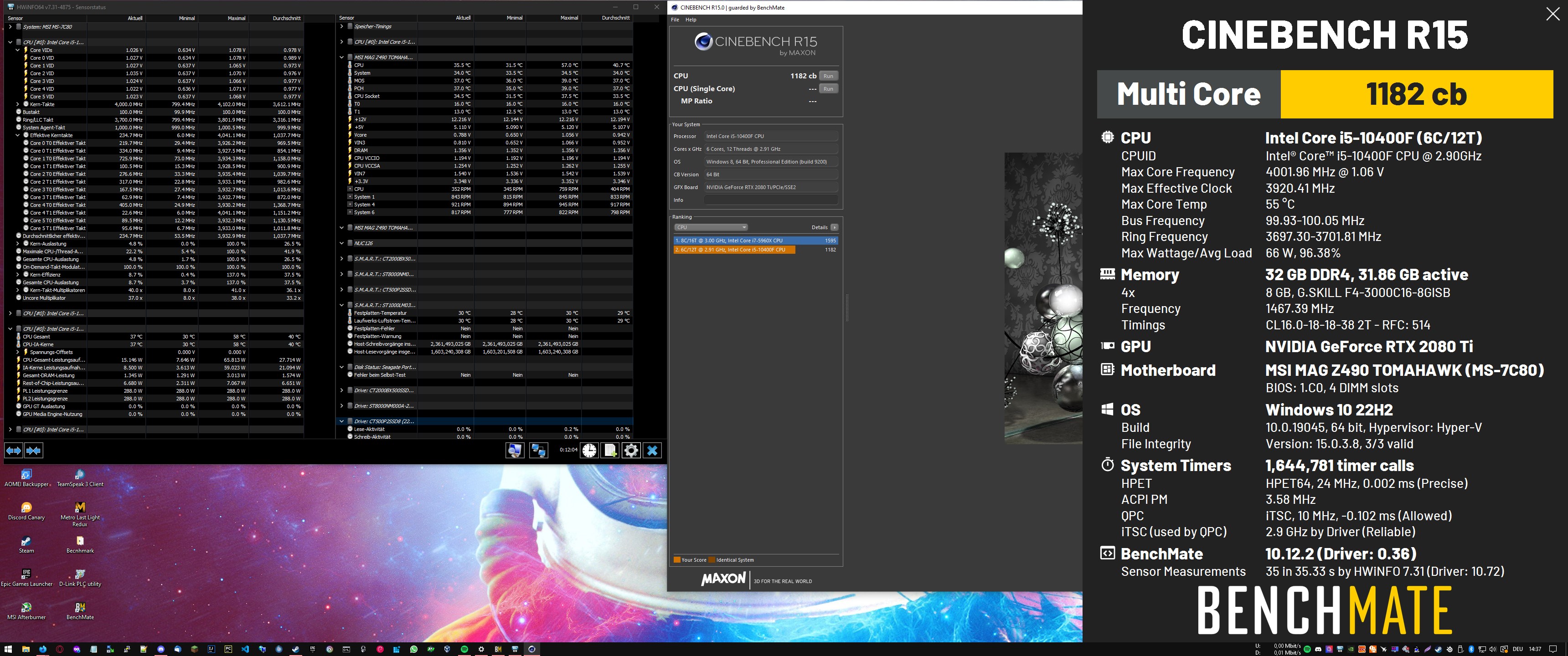Select the i5-10400F ranking entry scoring 1182
Screen dimensions: 1568x656
(755, 250)
